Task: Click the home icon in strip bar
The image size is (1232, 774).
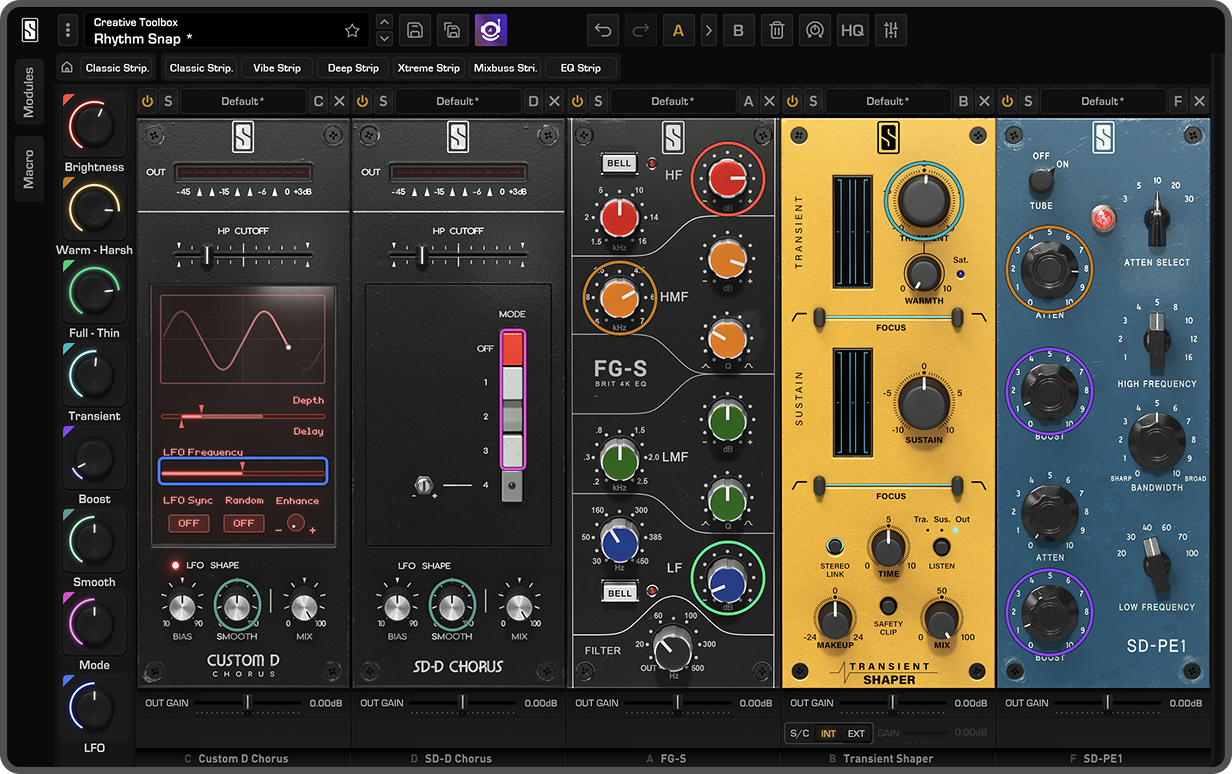Action: 67,68
